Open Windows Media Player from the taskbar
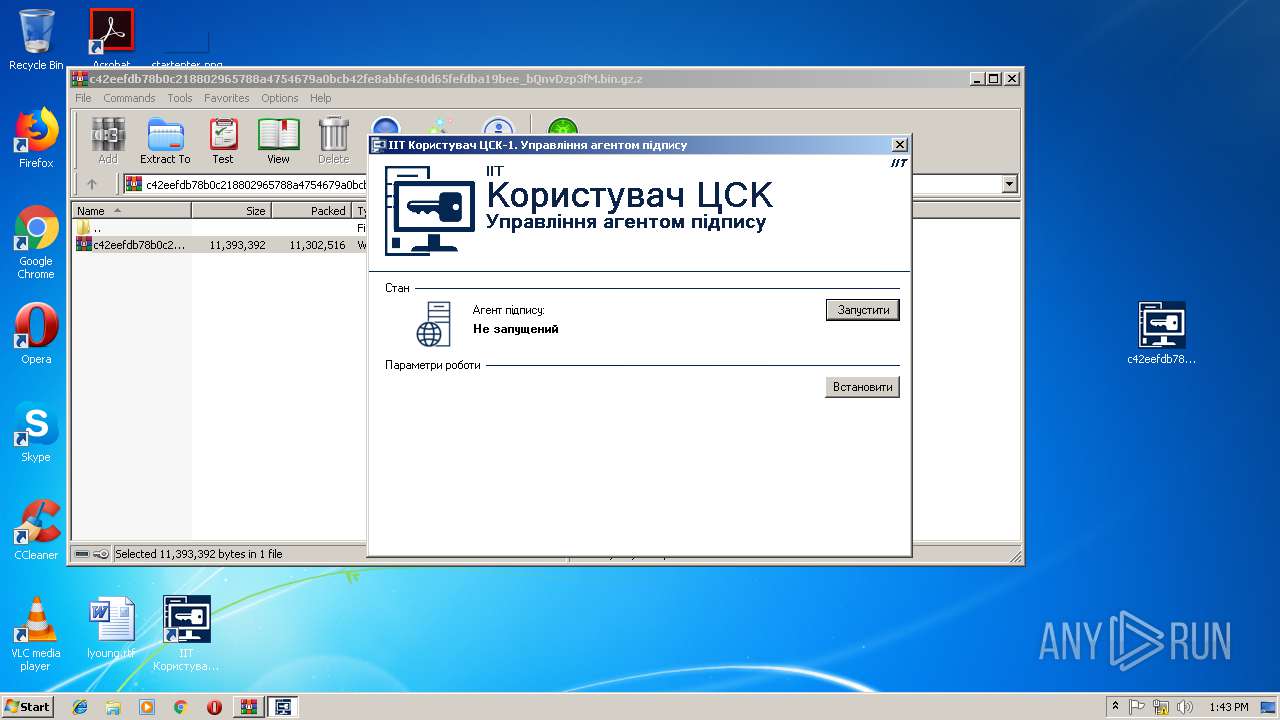This screenshot has height=720, width=1280. click(x=147, y=707)
